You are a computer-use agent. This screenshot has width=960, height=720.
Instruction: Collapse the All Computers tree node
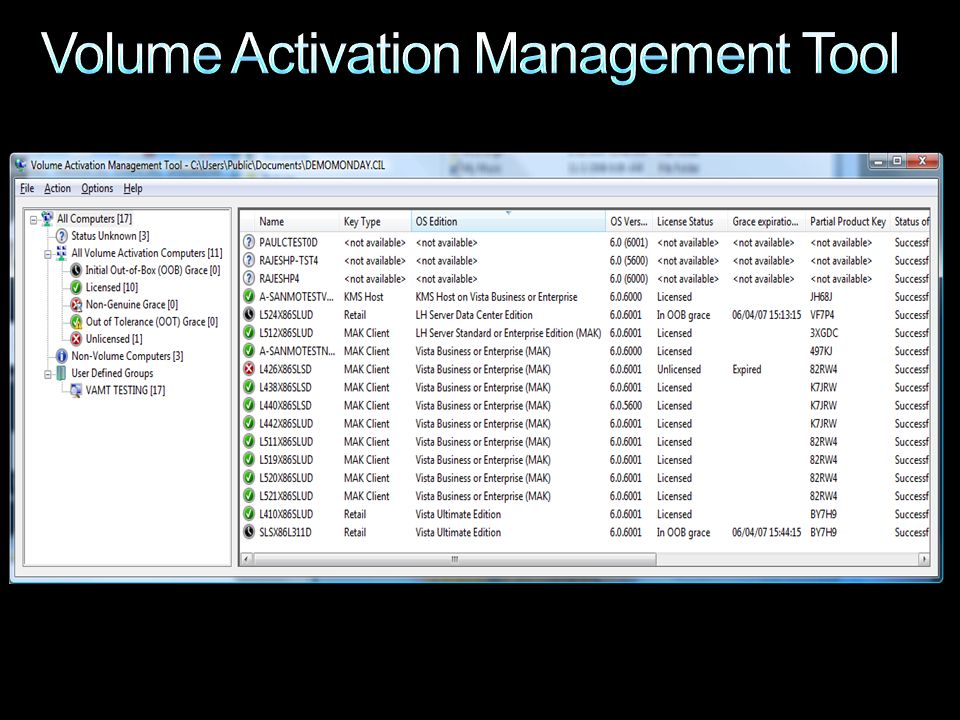34,219
